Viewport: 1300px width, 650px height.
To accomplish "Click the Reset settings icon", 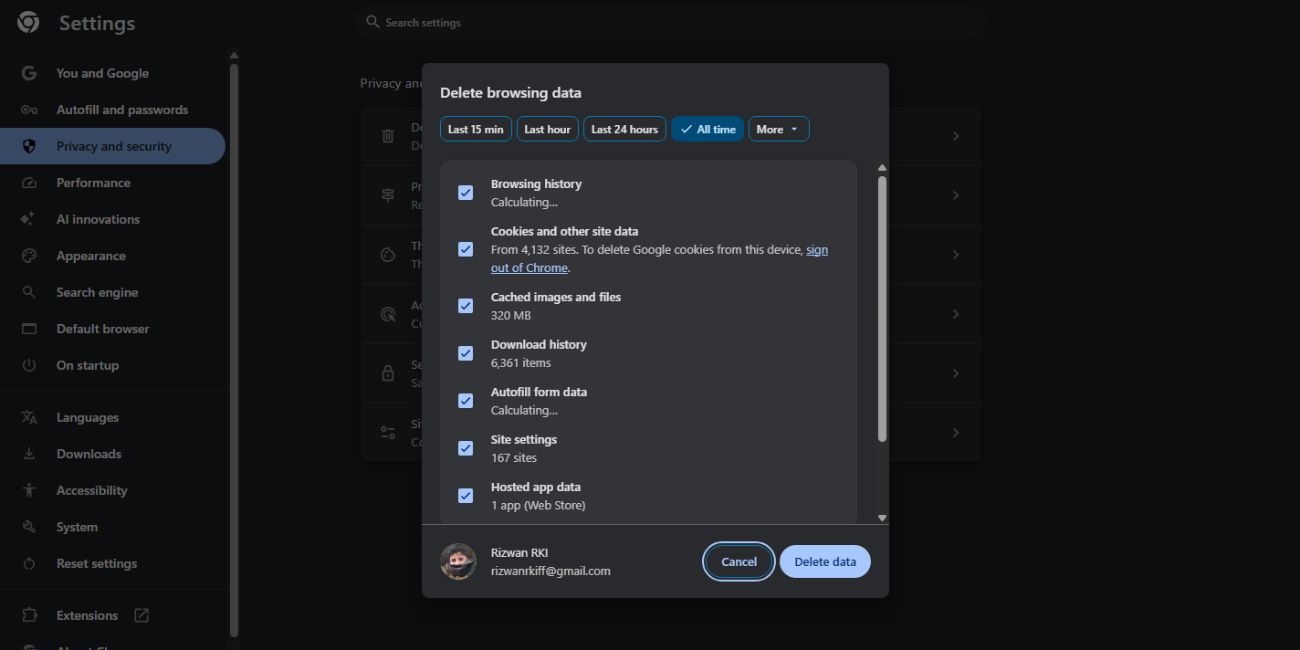I will (x=29, y=563).
